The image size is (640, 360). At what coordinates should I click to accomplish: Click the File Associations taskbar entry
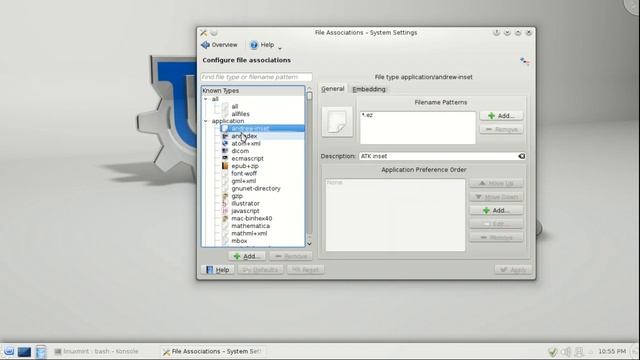click(x=212, y=351)
